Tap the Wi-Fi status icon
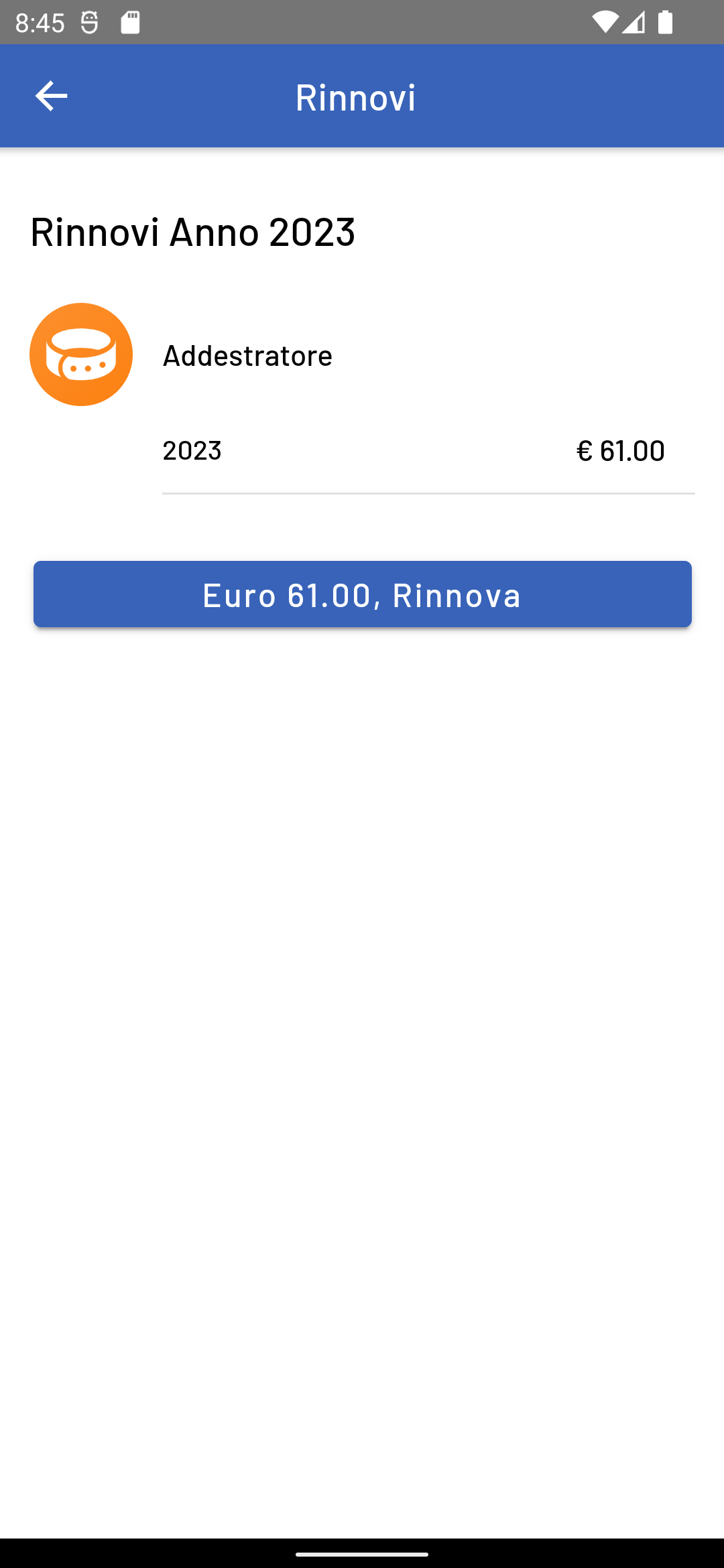The width and height of the screenshot is (724, 1568). click(604, 22)
